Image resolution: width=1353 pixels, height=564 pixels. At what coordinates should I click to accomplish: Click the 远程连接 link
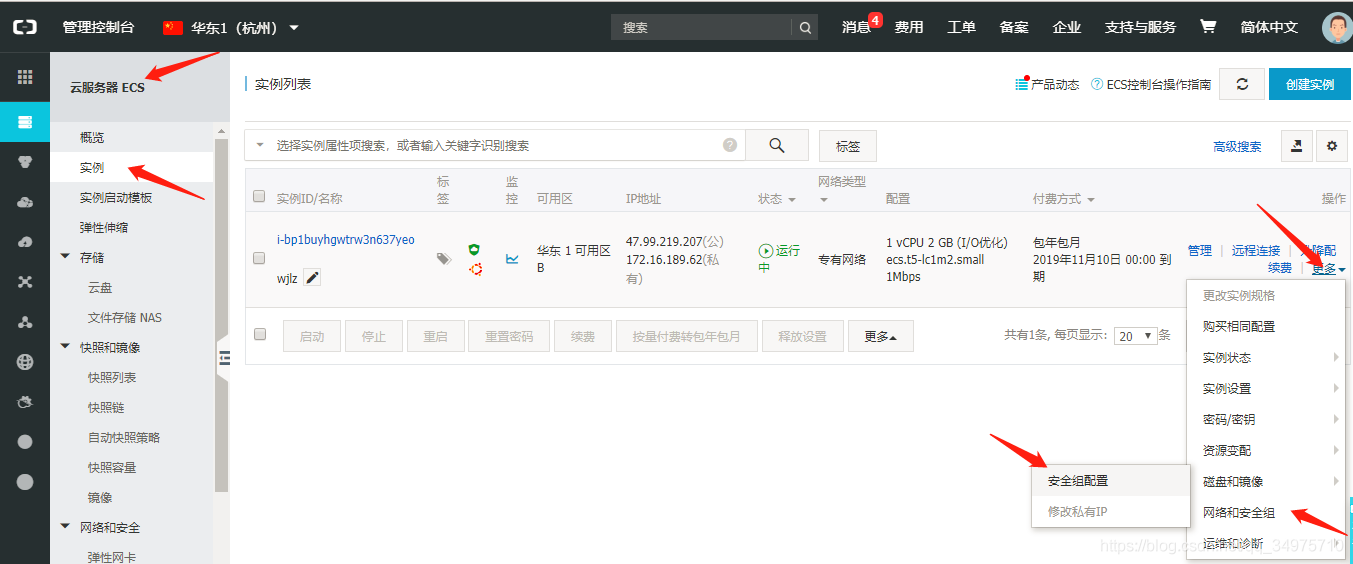point(1256,250)
